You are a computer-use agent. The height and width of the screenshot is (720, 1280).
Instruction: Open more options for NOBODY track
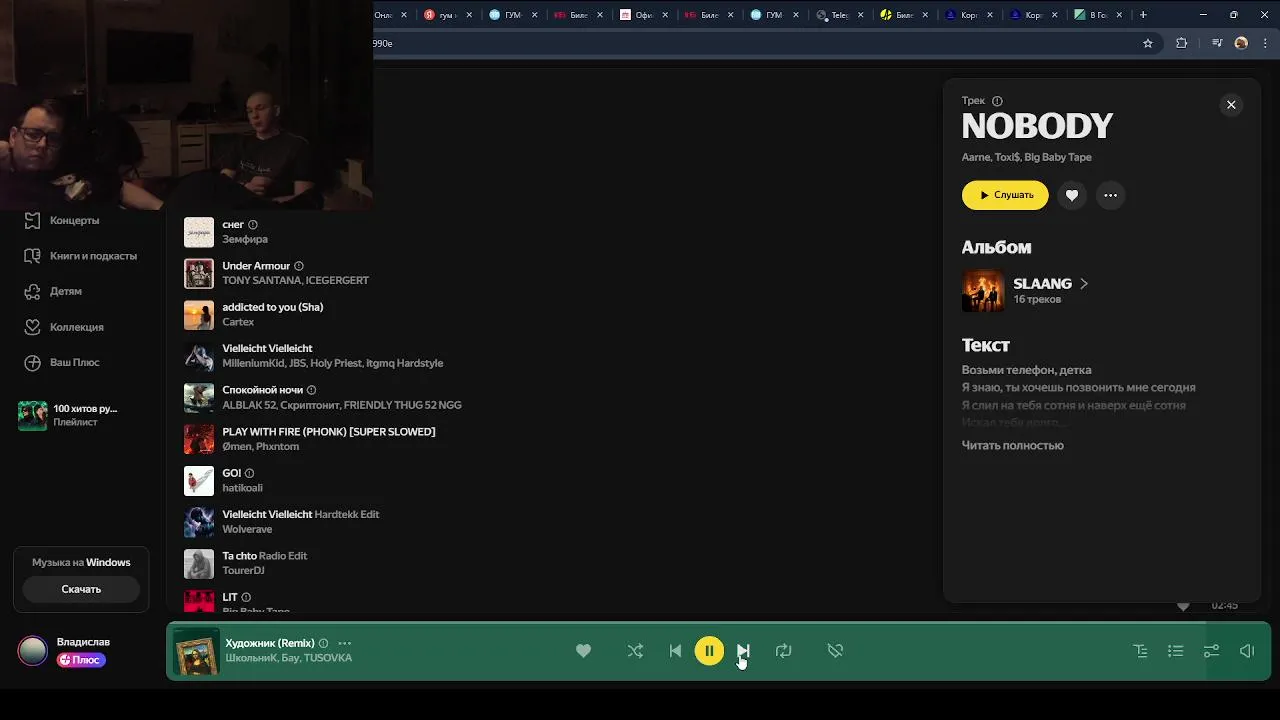1110,195
